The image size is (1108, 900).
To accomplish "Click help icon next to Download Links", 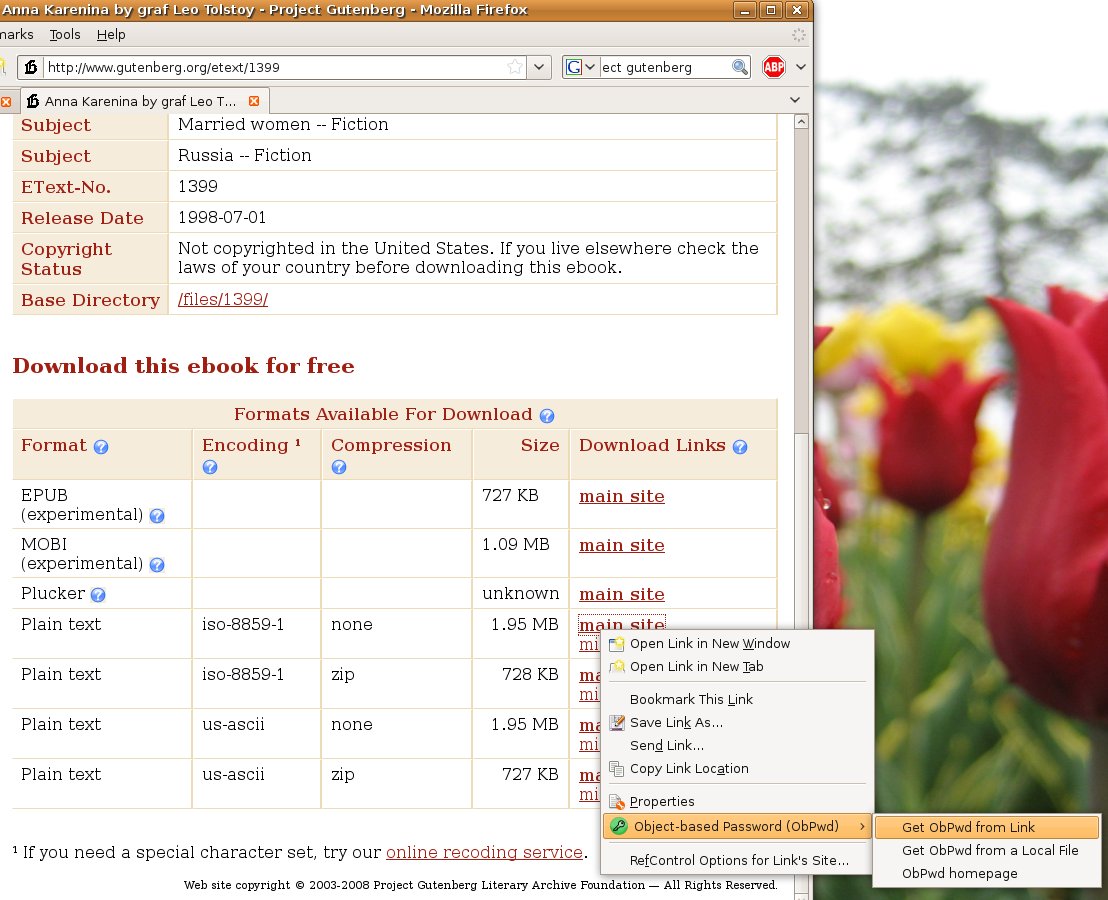I will click(x=740, y=447).
